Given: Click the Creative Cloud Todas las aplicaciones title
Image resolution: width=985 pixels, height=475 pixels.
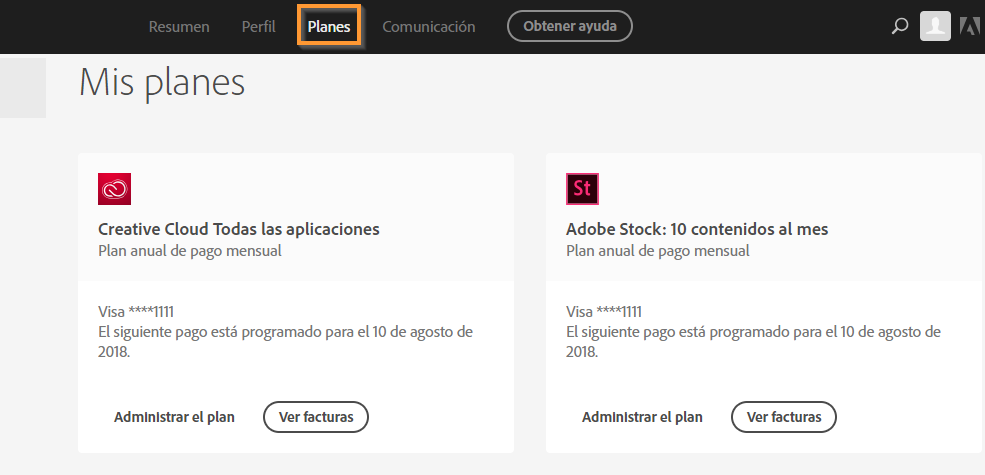Looking at the screenshot, I should point(239,229).
